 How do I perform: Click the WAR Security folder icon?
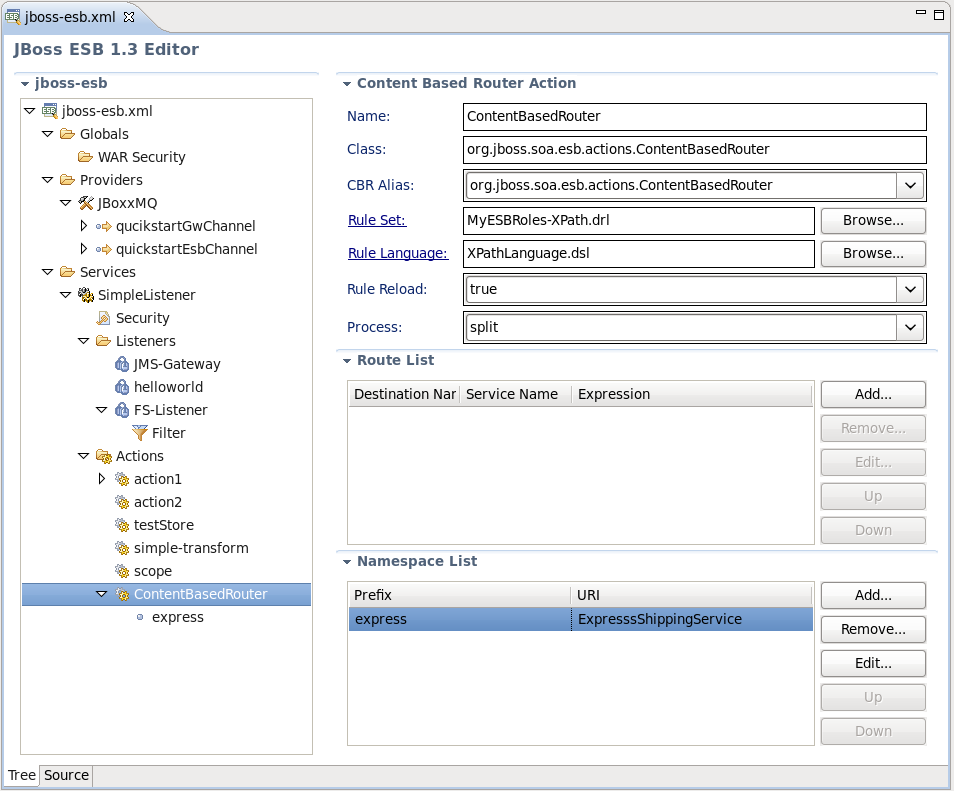85,157
